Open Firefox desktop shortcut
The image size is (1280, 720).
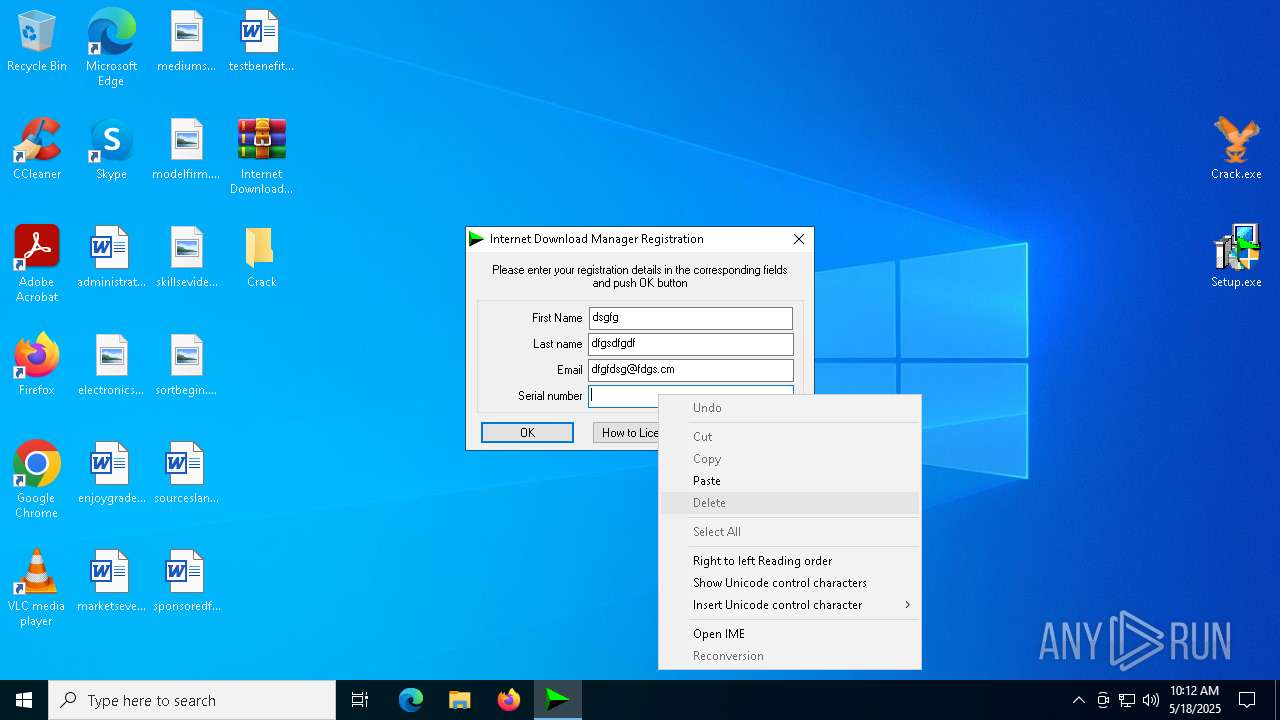point(37,366)
